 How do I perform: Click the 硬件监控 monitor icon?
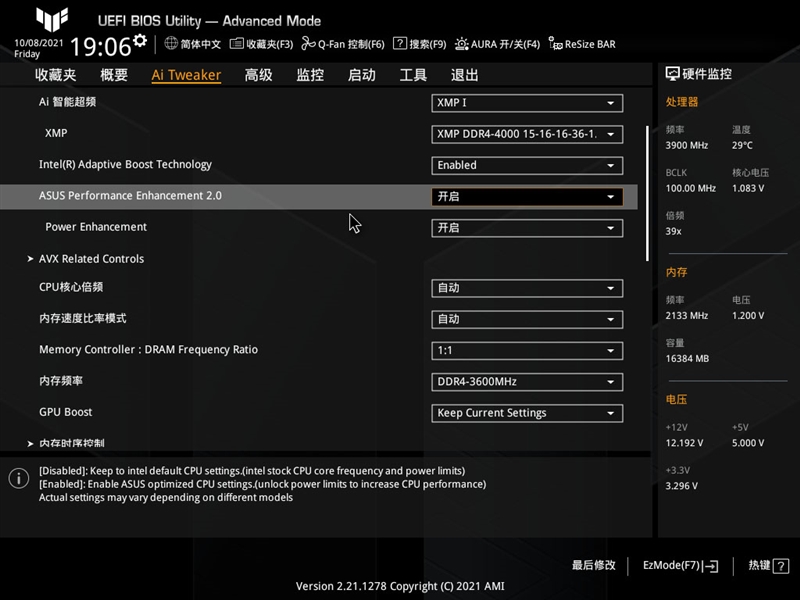[672, 74]
